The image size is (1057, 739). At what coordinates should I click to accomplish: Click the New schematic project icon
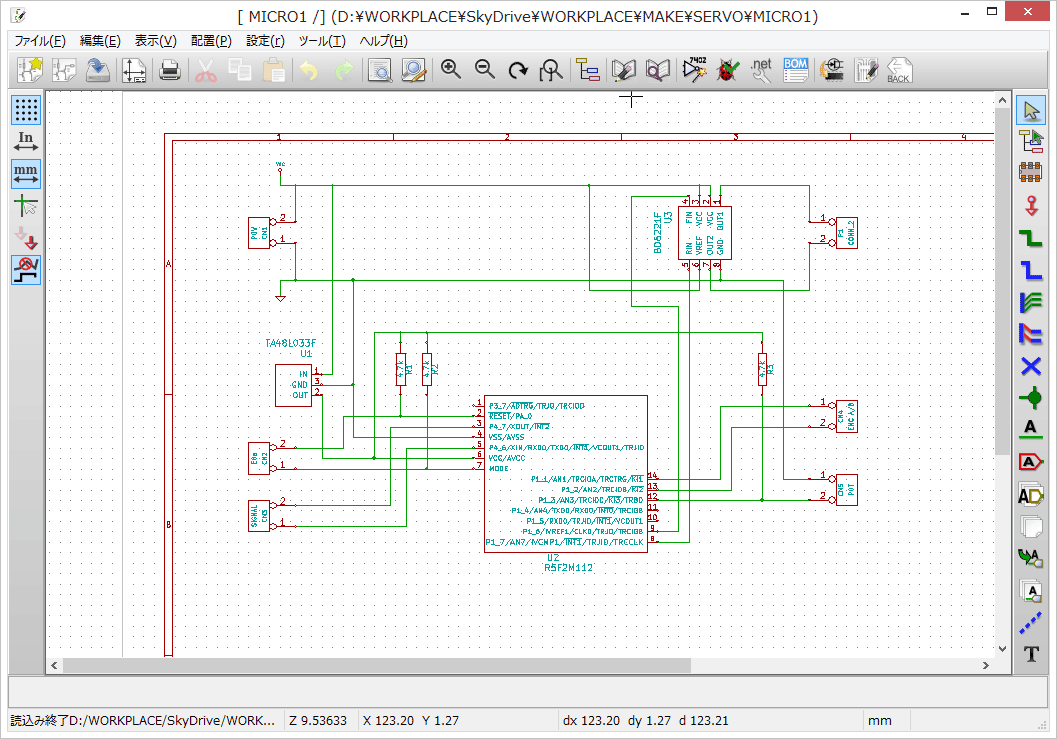point(30,70)
